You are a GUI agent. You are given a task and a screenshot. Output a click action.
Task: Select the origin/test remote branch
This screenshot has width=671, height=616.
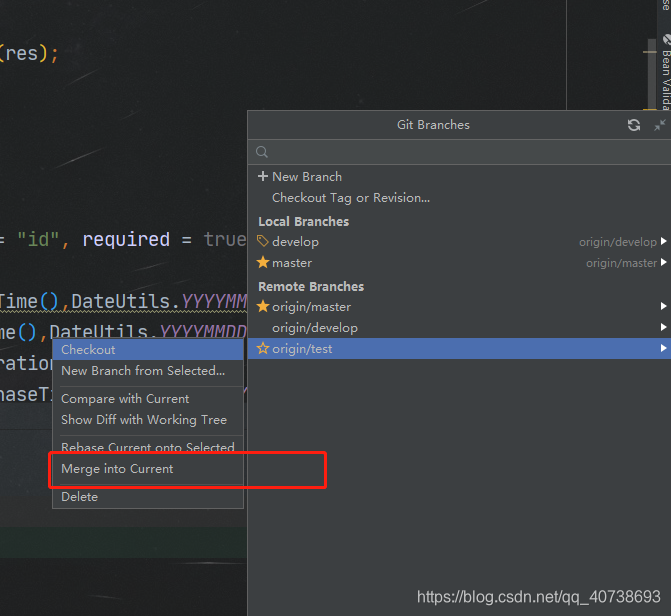[459, 348]
